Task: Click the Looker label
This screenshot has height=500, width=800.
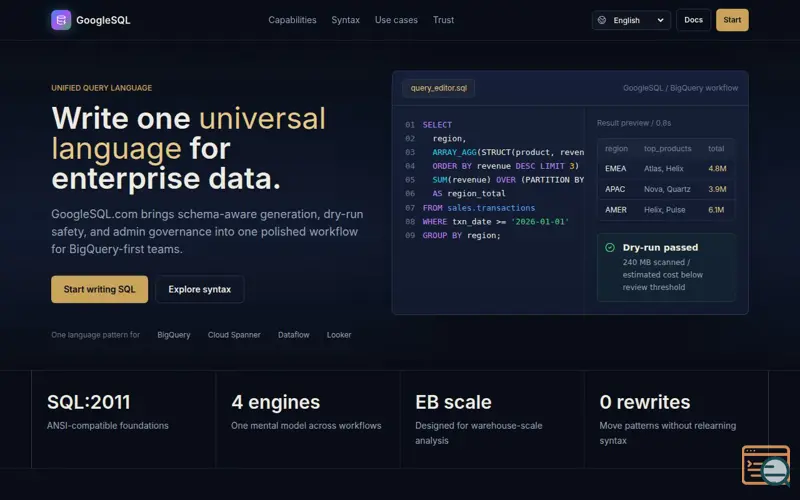Action: pyautogui.click(x=339, y=335)
